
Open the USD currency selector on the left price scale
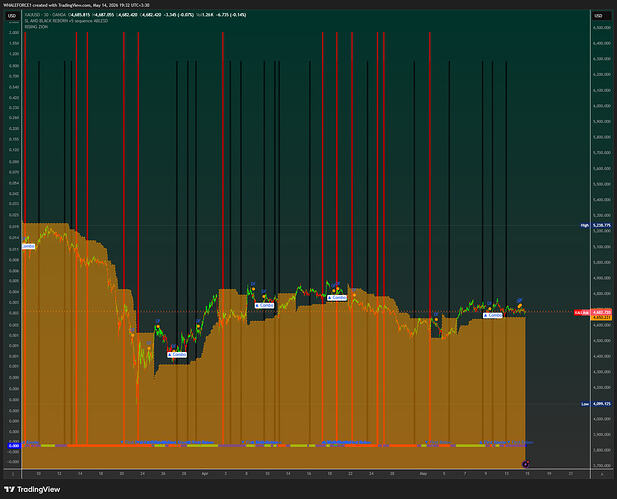[12, 16]
